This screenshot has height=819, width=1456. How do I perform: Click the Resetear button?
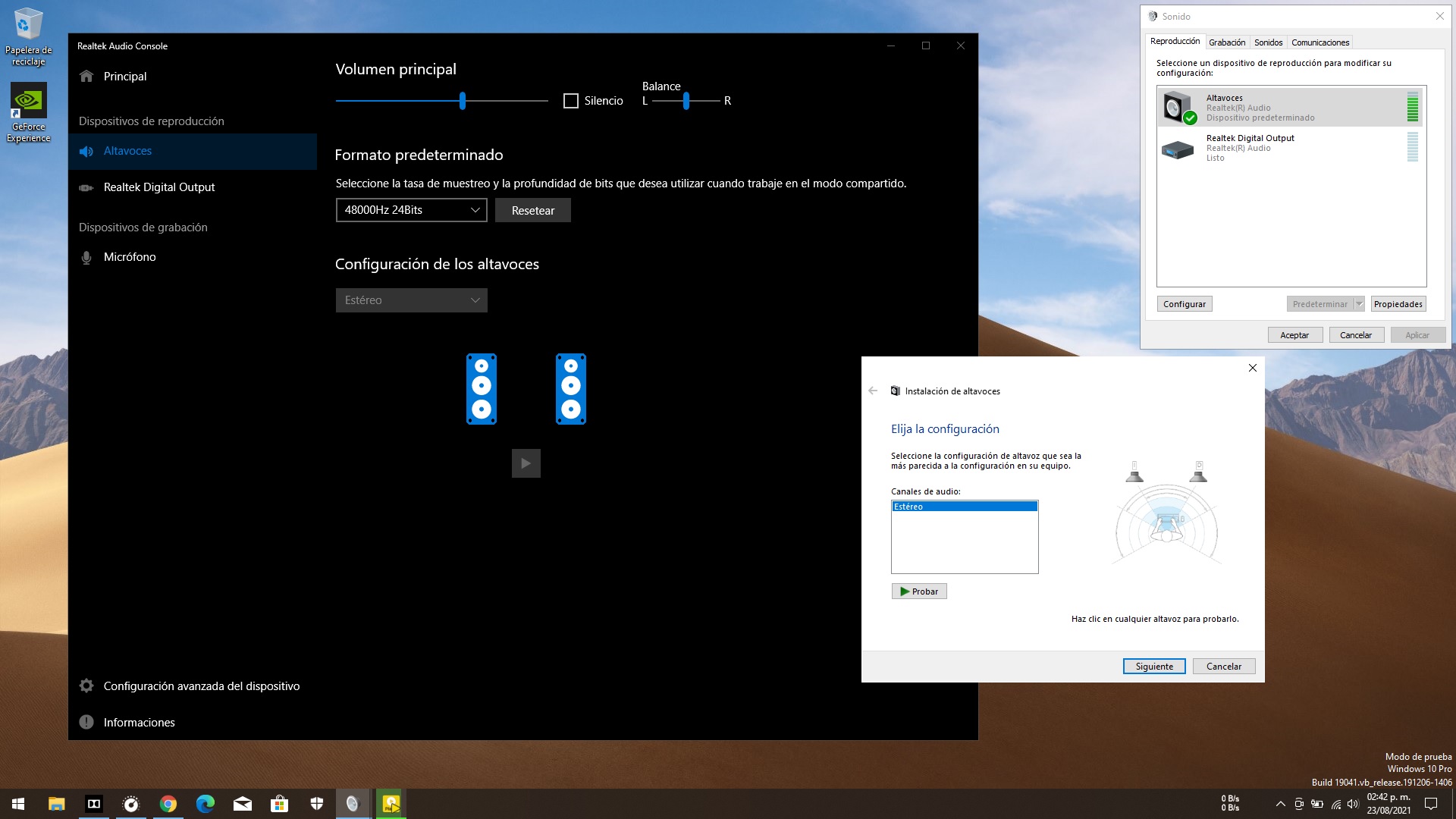coord(533,210)
